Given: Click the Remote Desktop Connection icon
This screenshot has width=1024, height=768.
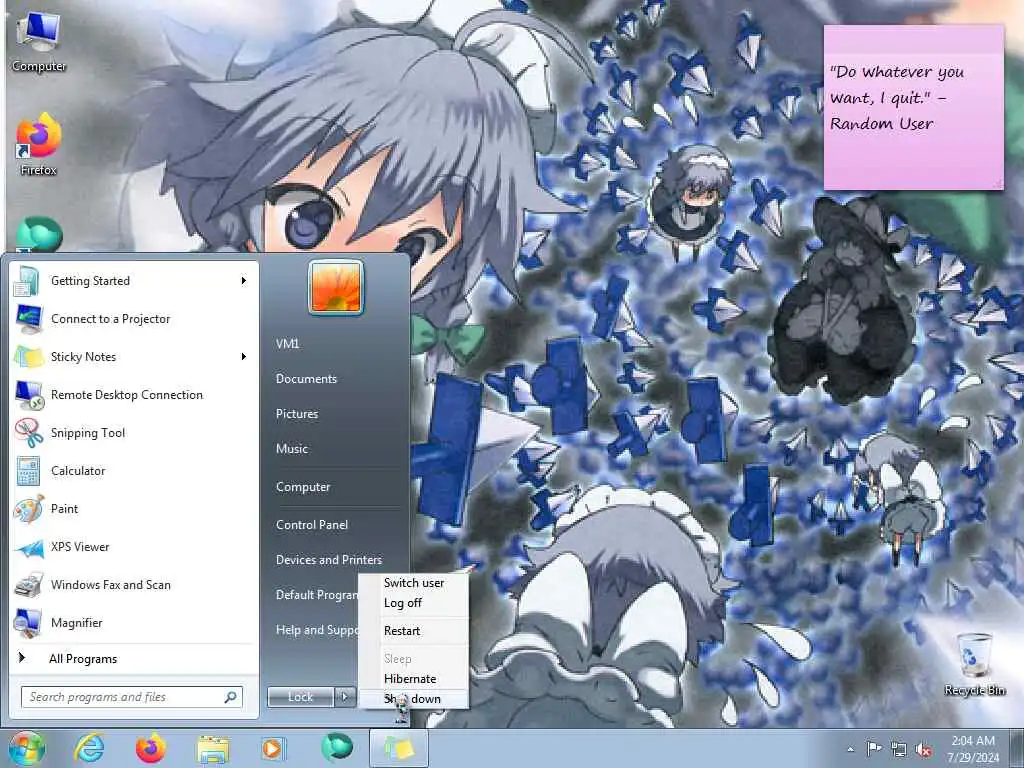Looking at the screenshot, I should coord(28,395).
